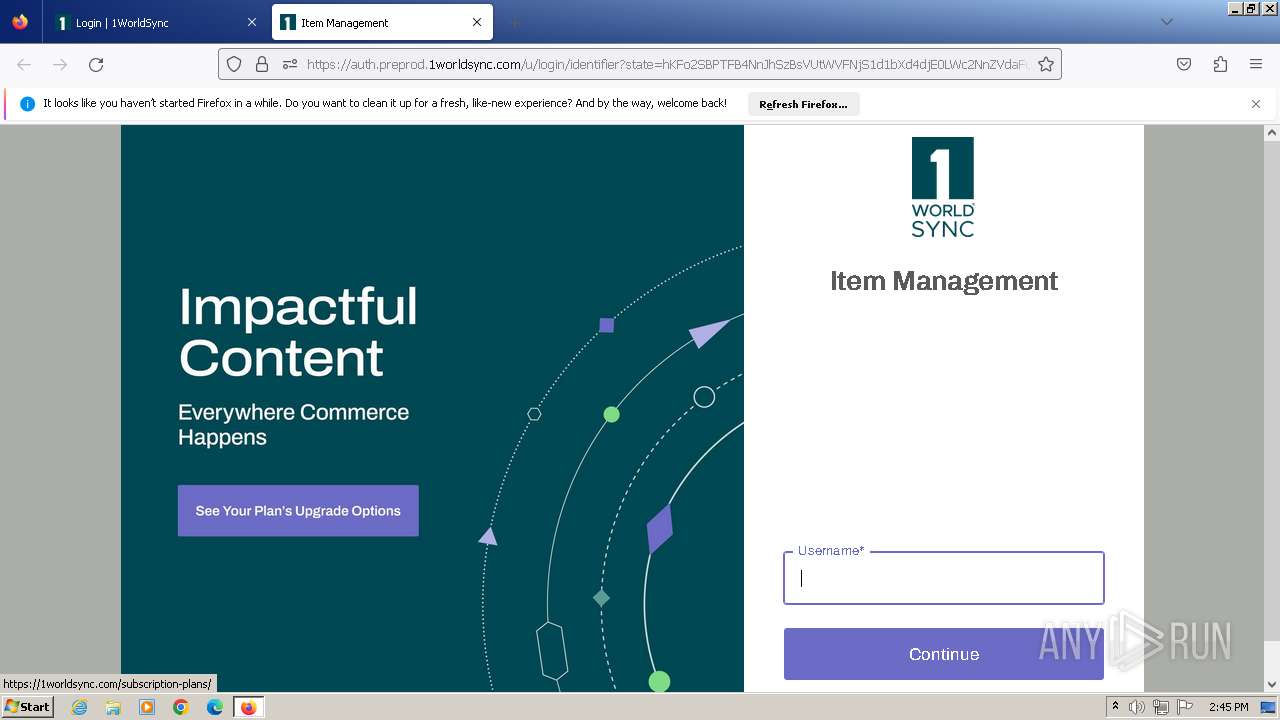The width and height of the screenshot is (1280, 720).
Task: Go back one page
Action: pos(24,64)
